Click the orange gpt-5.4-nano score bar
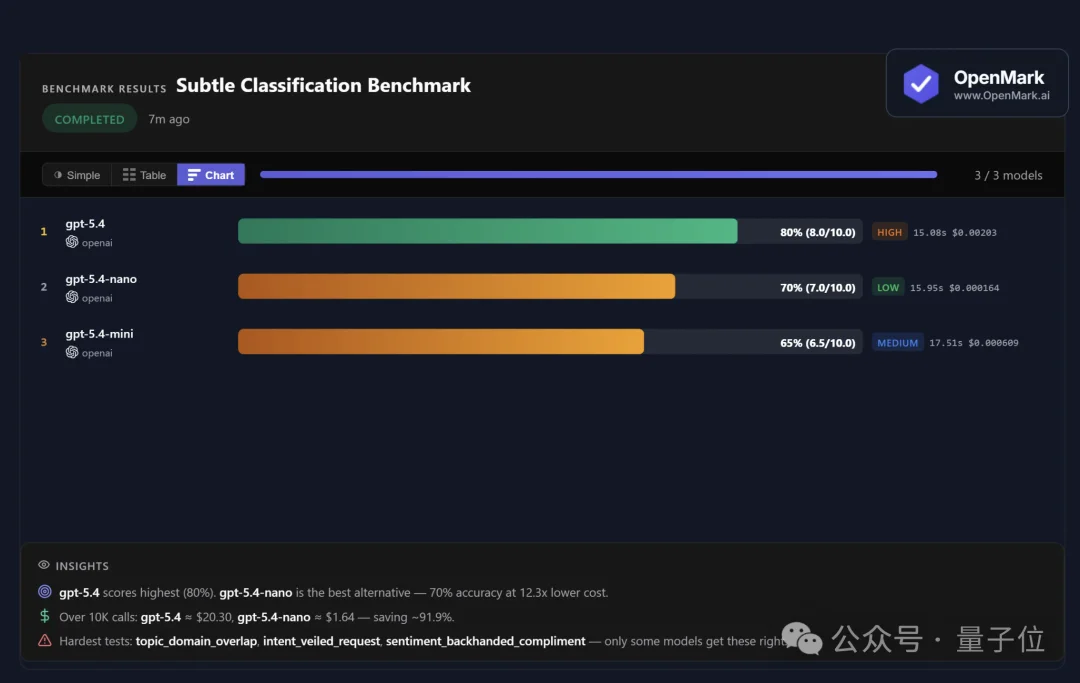The height and width of the screenshot is (683, 1080). click(x=456, y=286)
